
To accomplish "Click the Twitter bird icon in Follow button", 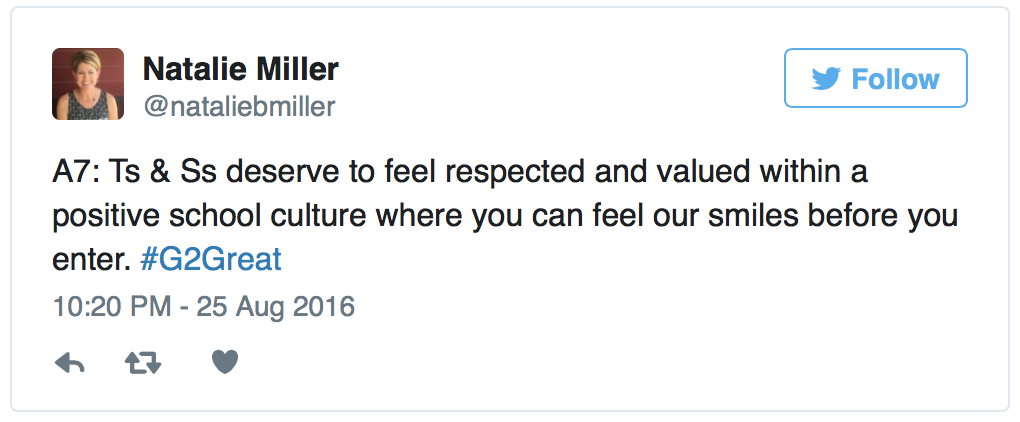I will pyautogui.click(x=826, y=79).
